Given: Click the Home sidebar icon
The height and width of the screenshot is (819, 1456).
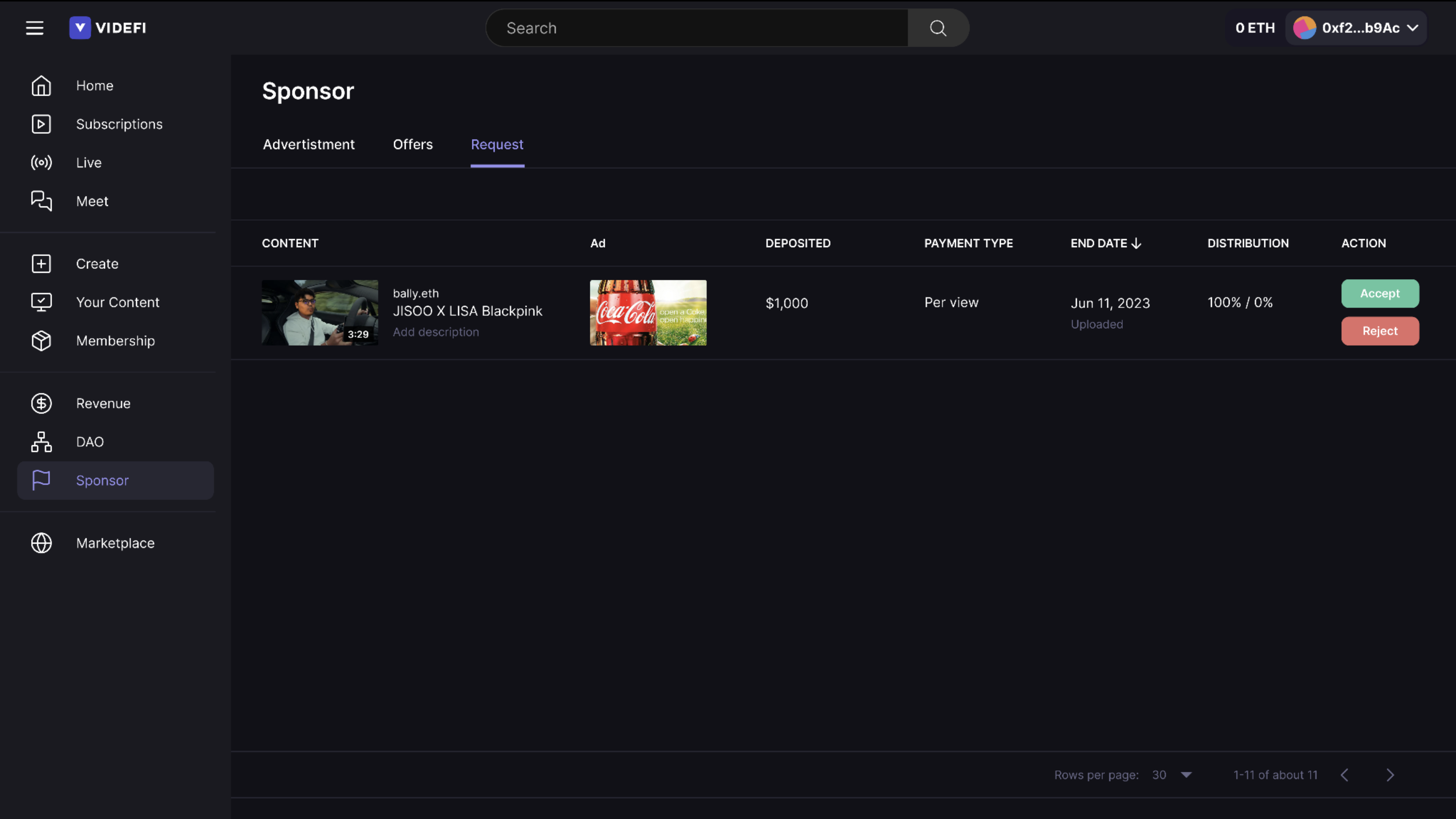Looking at the screenshot, I should click(41, 85).
